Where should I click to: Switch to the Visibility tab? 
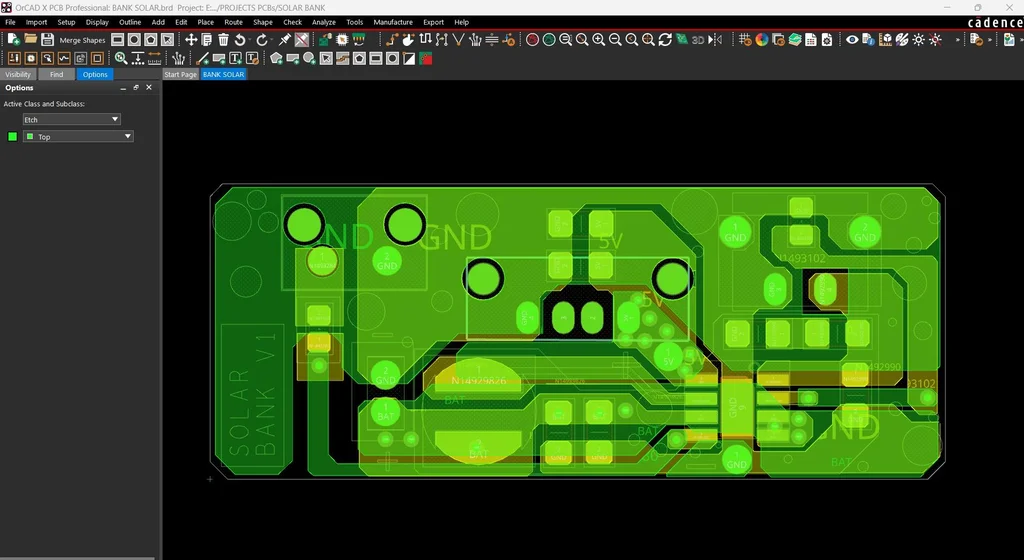pyautogui.click(x=18, y=75)
